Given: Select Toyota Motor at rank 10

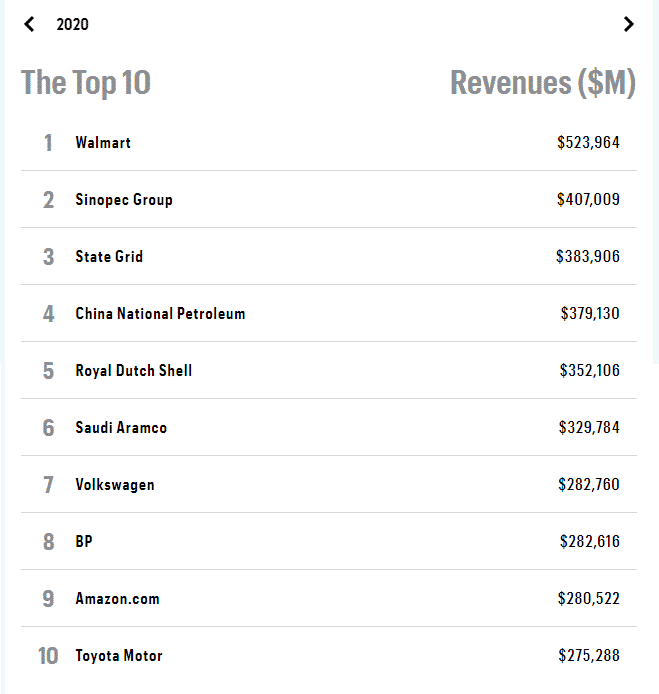Looking at the screenshot, I should tap(119, 656).
